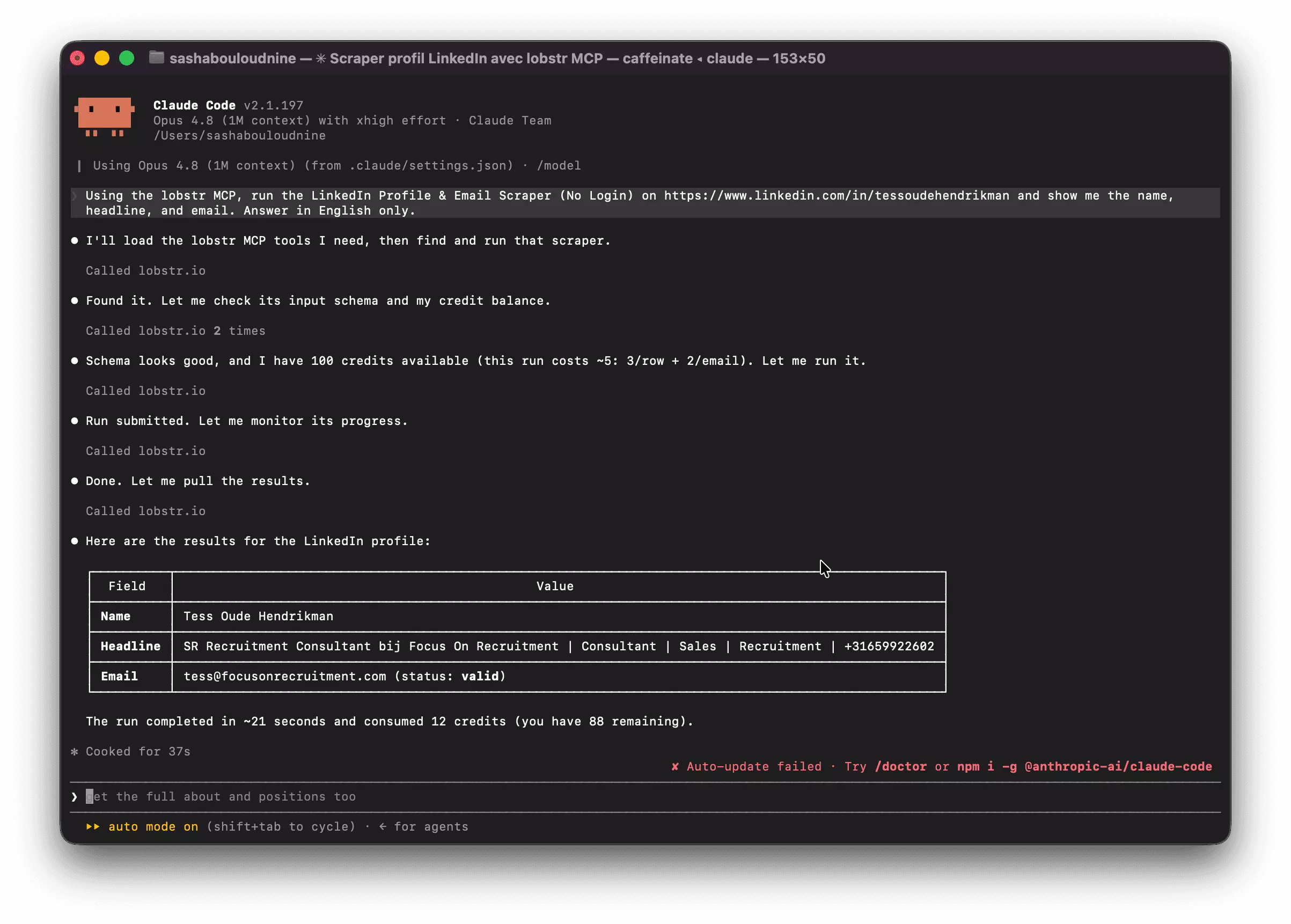1291x924 pixels.
Task: Click the Field column header
Action: coord(127,586)
